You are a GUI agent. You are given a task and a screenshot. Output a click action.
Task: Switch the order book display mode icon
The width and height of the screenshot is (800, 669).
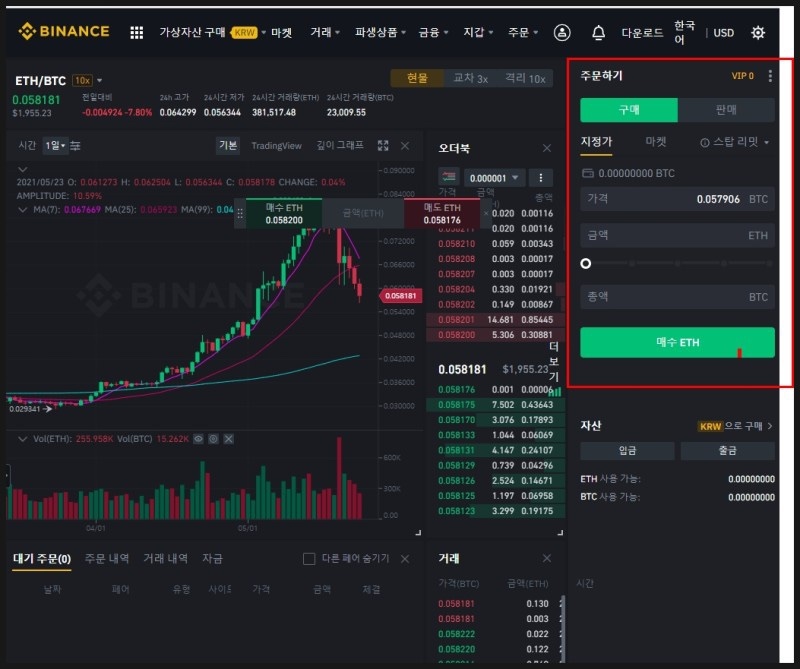[x=448, y=177]
